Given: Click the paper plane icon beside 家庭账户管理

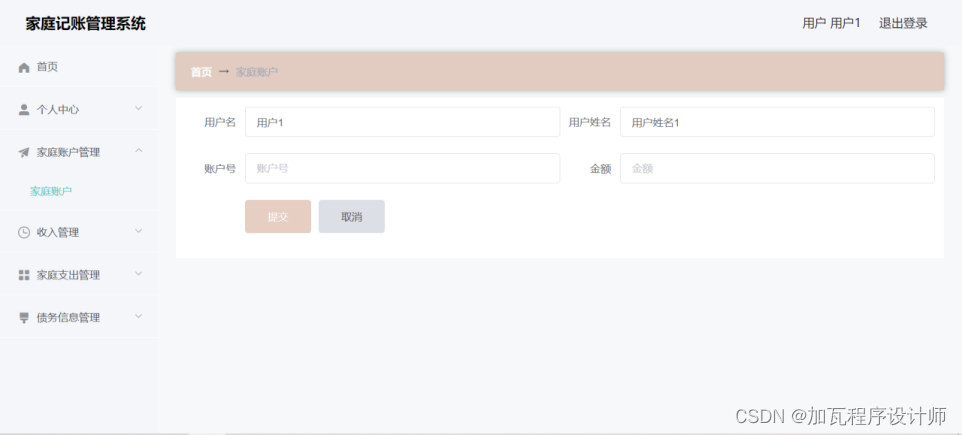Looking at the screenshot, I should (x=24, y=152).
